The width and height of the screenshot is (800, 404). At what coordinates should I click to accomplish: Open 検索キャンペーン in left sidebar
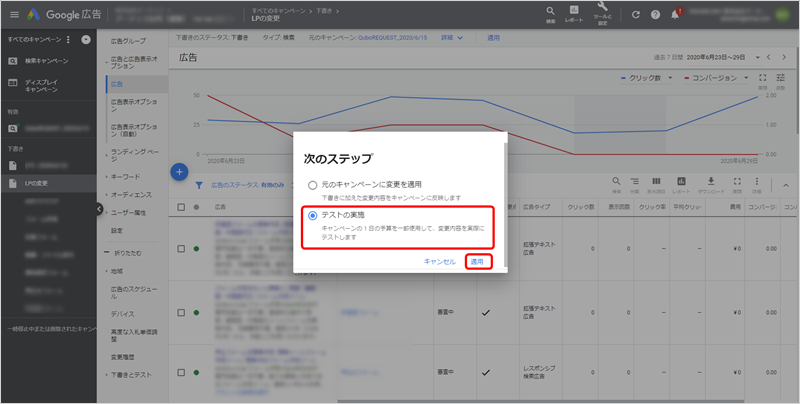point(48,61)
